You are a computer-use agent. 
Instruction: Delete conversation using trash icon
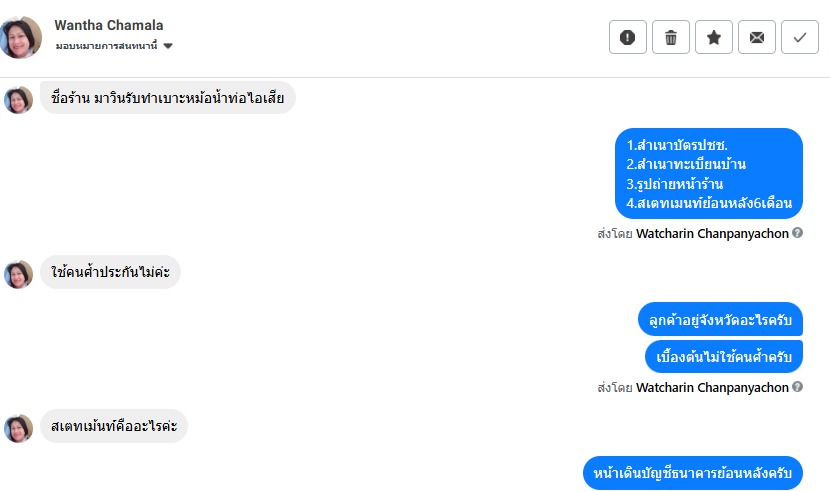click(x=671, y=37)
